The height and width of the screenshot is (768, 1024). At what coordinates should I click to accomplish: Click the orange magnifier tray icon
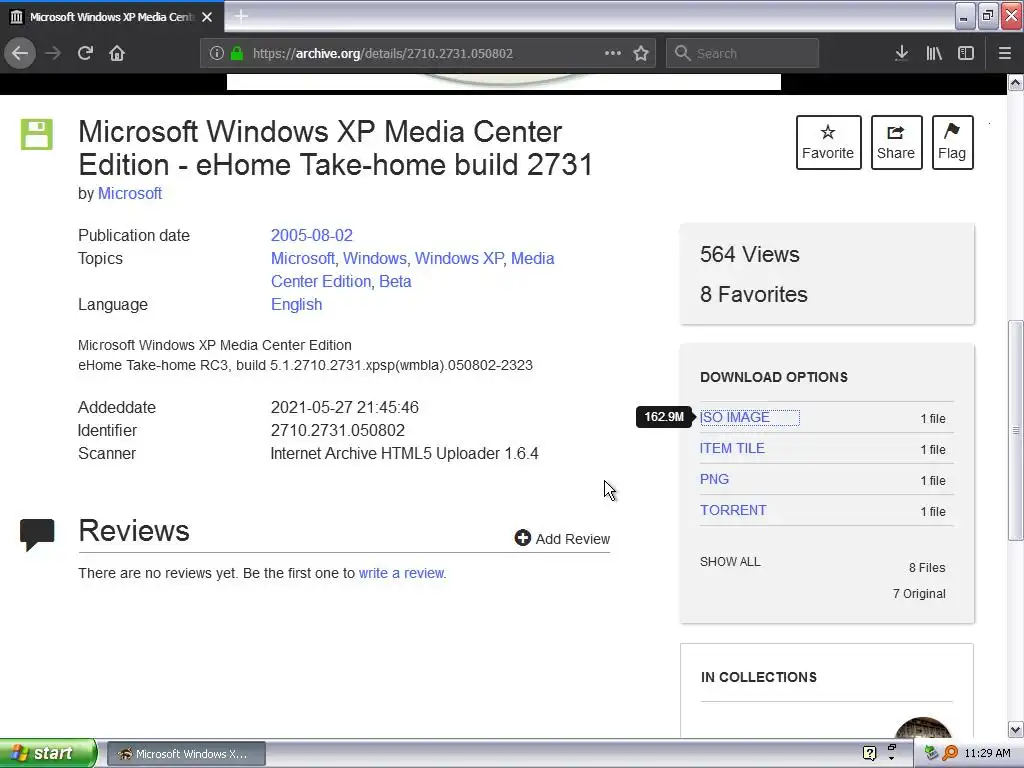[x=950, y=754]
